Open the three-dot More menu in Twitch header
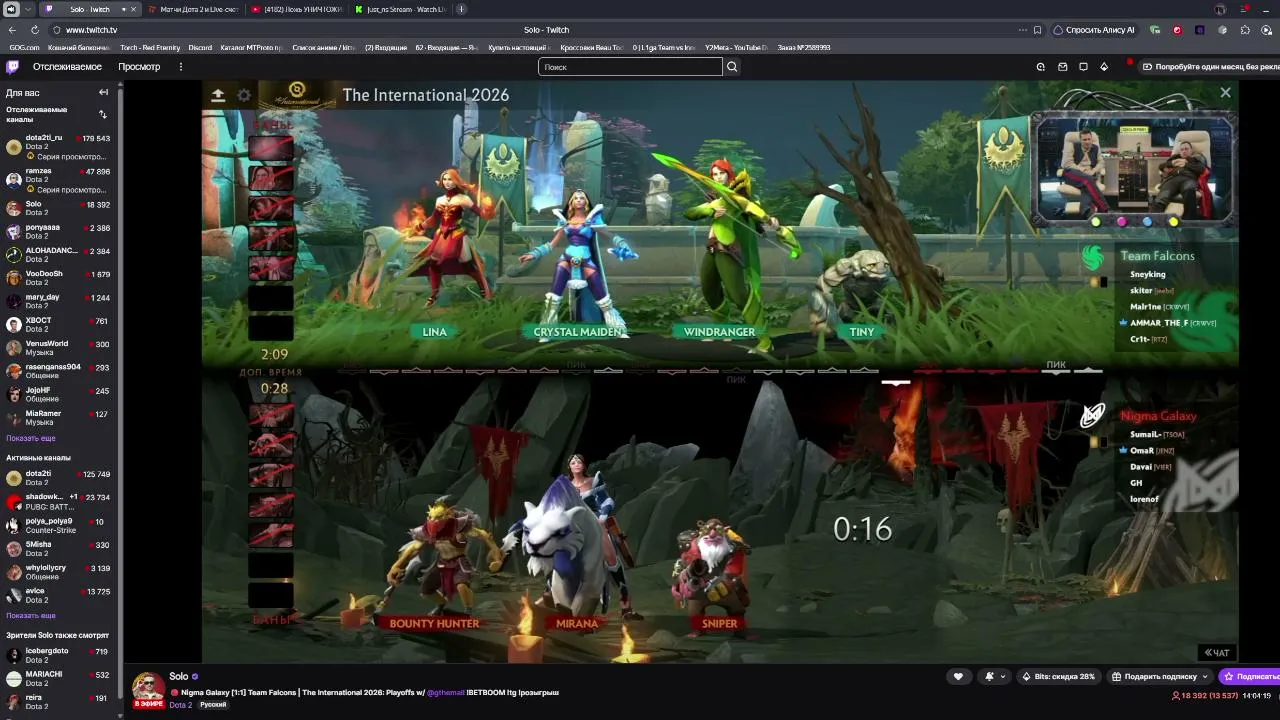 (181, 67)
